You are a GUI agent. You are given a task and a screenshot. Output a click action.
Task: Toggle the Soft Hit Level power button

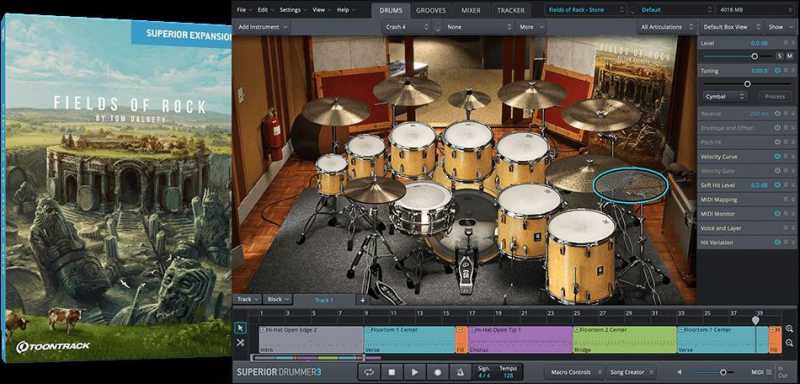(x=778, y=185)
